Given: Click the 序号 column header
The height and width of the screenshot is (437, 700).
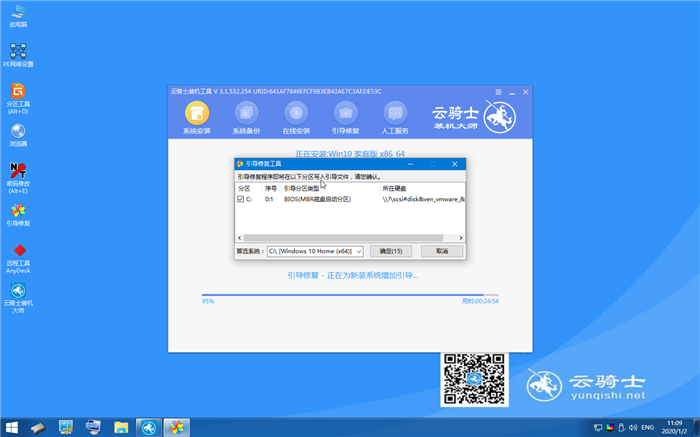Looking at the screenshot, I should coord(271,188).
